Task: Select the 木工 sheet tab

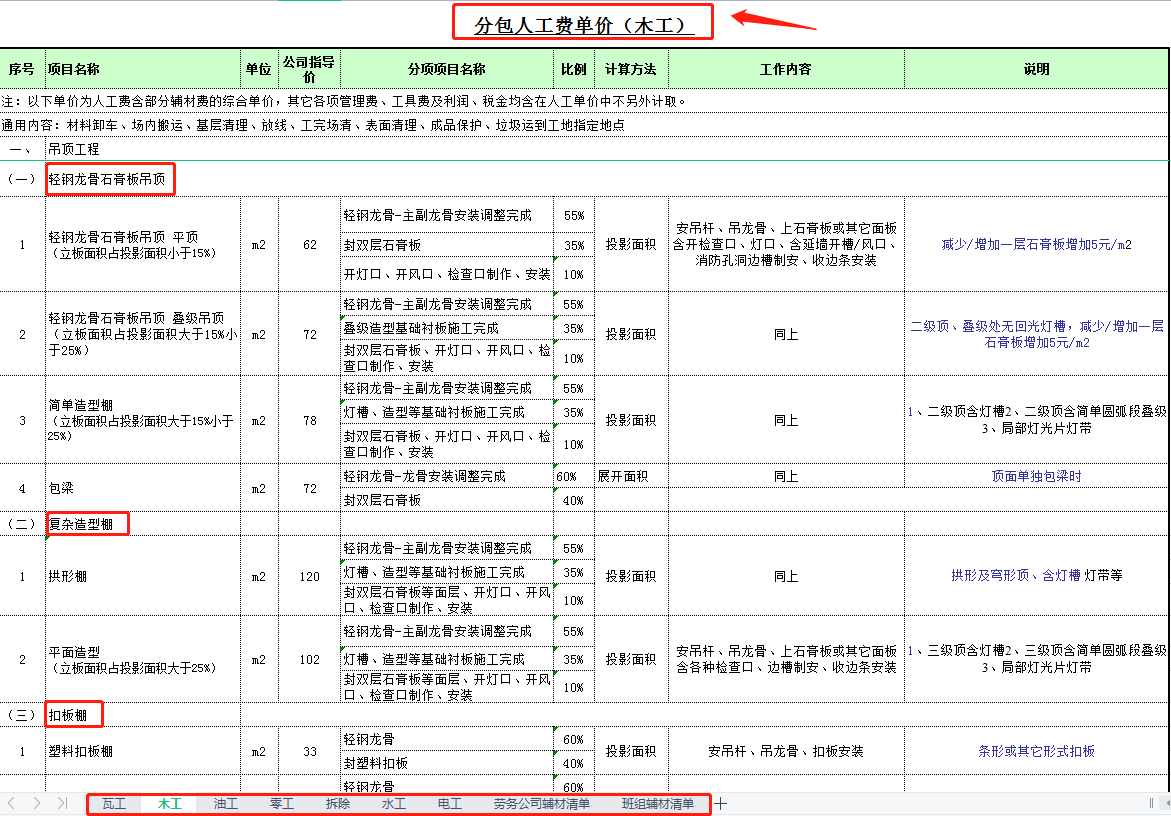Action: (170, 804)
